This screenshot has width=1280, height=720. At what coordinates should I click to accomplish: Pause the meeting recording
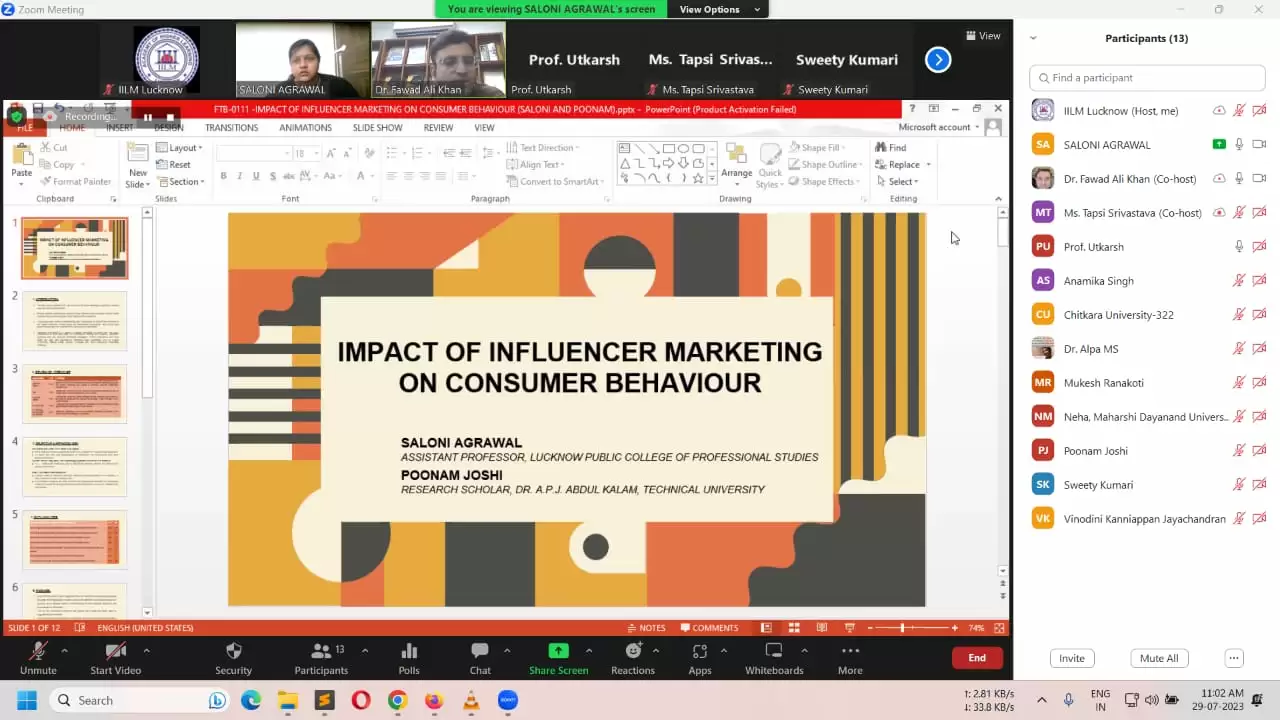coord(148,117)
